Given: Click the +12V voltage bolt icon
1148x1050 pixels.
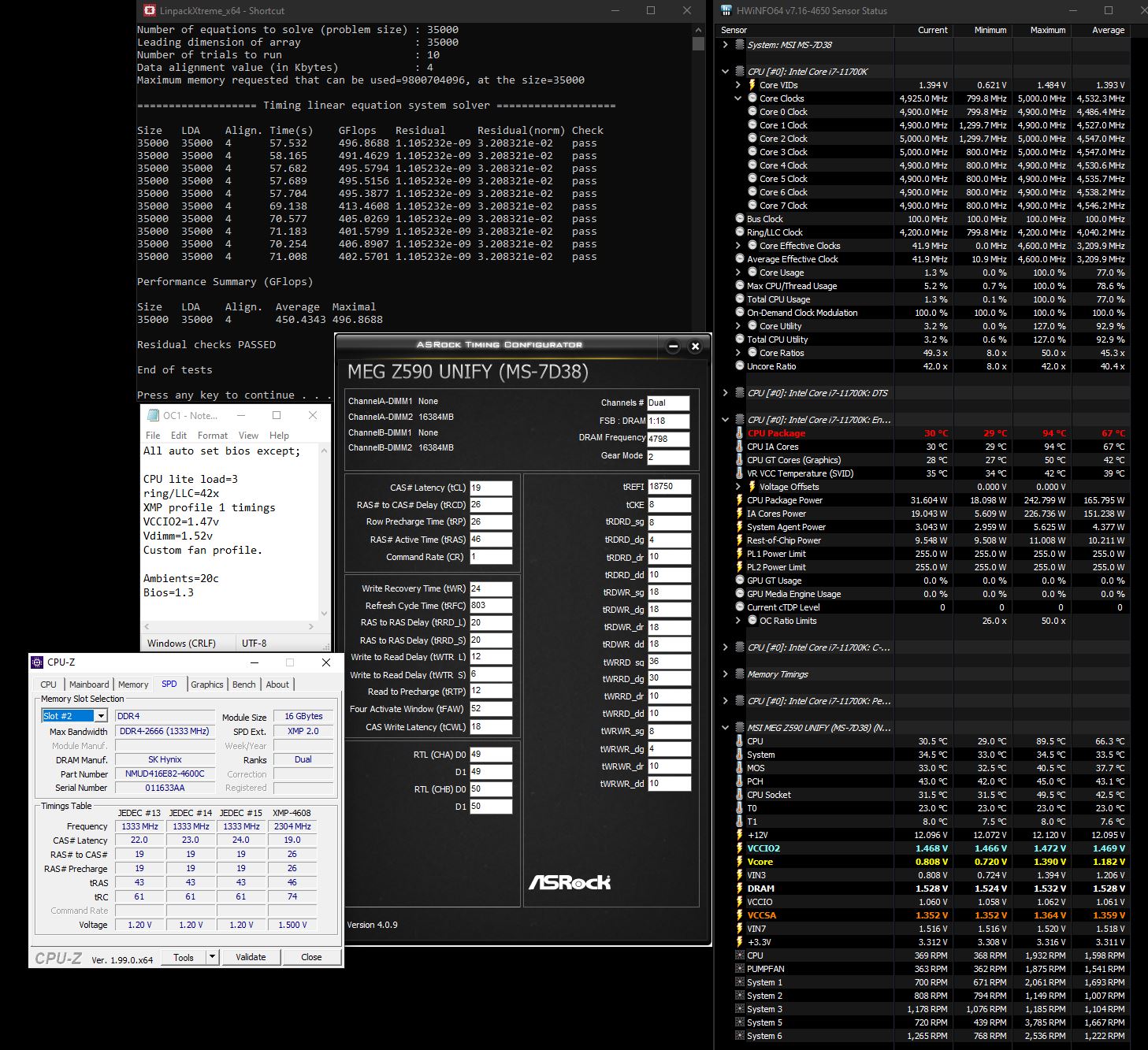Looking at the screenshot, I should click(739, 835).
